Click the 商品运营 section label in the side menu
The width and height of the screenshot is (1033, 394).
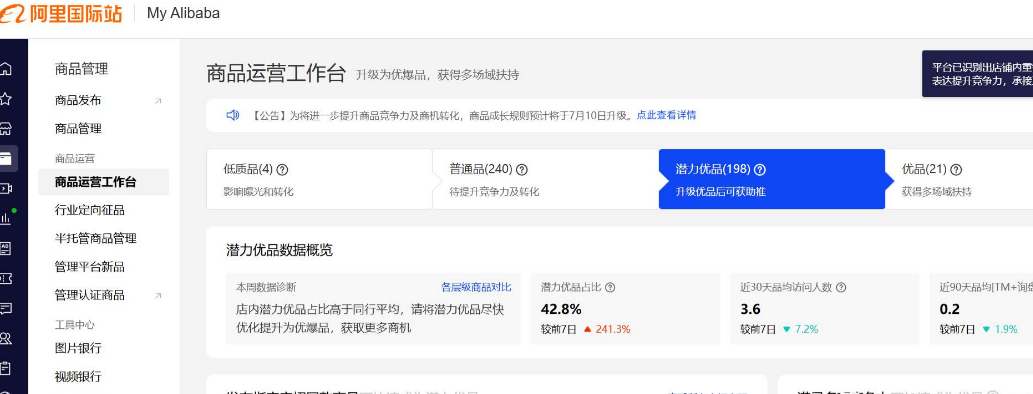[x=74, y=159]
